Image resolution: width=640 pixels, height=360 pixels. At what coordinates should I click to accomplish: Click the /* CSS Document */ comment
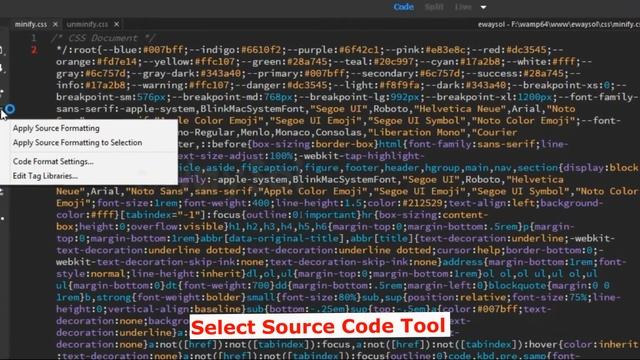tap(102, 38)
